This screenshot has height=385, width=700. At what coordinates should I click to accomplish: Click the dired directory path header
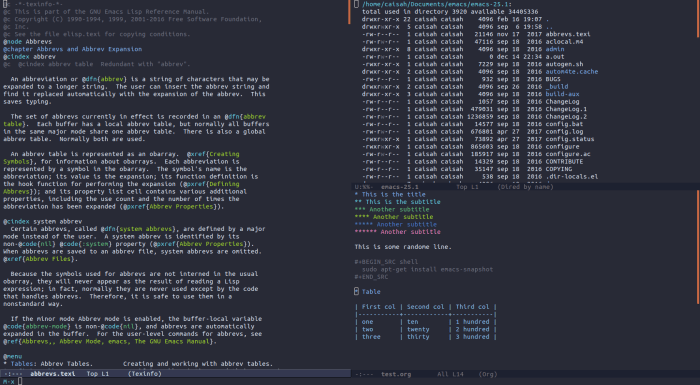436,4
